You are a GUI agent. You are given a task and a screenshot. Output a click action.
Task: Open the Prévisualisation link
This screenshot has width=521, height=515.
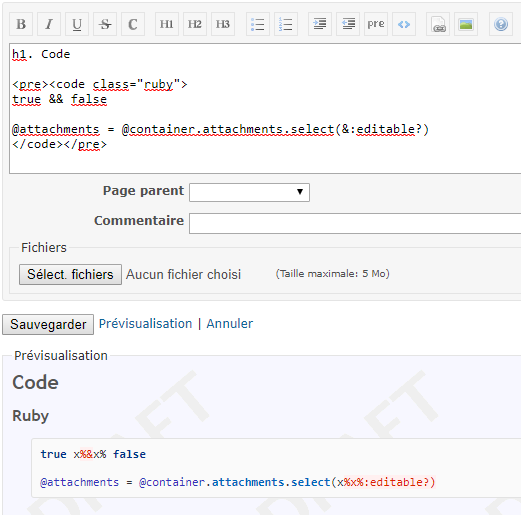tap(145, 324)
